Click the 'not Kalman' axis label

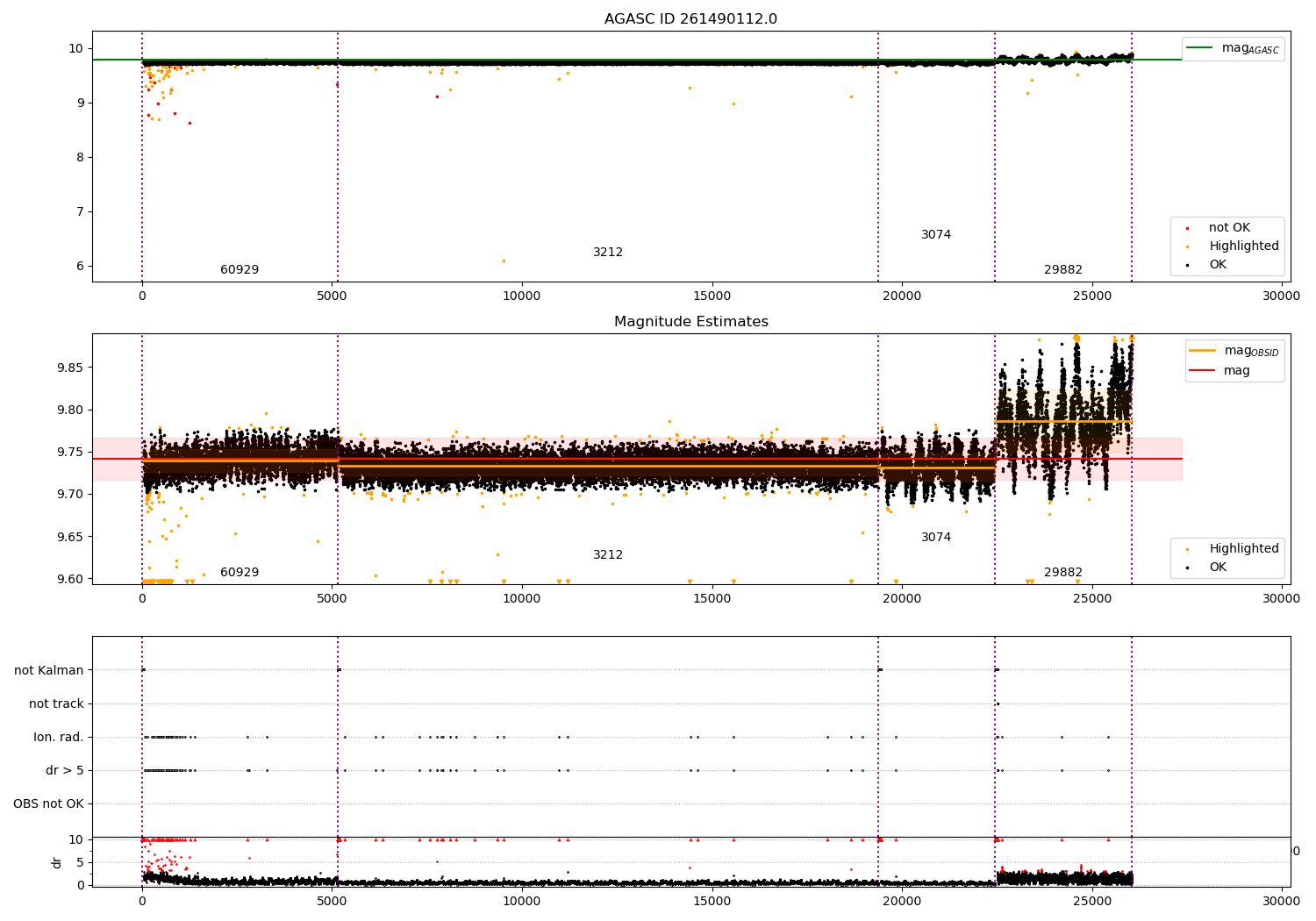tap(49, 671)
